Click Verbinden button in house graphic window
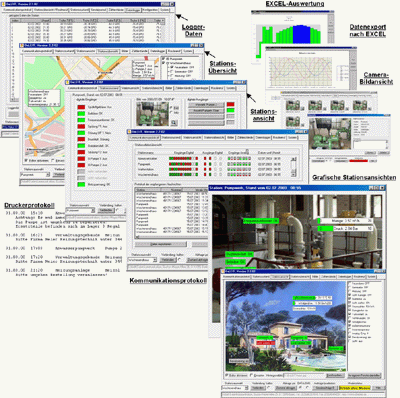400x398 pixels. pyautogui.click(x=258, y=388)
